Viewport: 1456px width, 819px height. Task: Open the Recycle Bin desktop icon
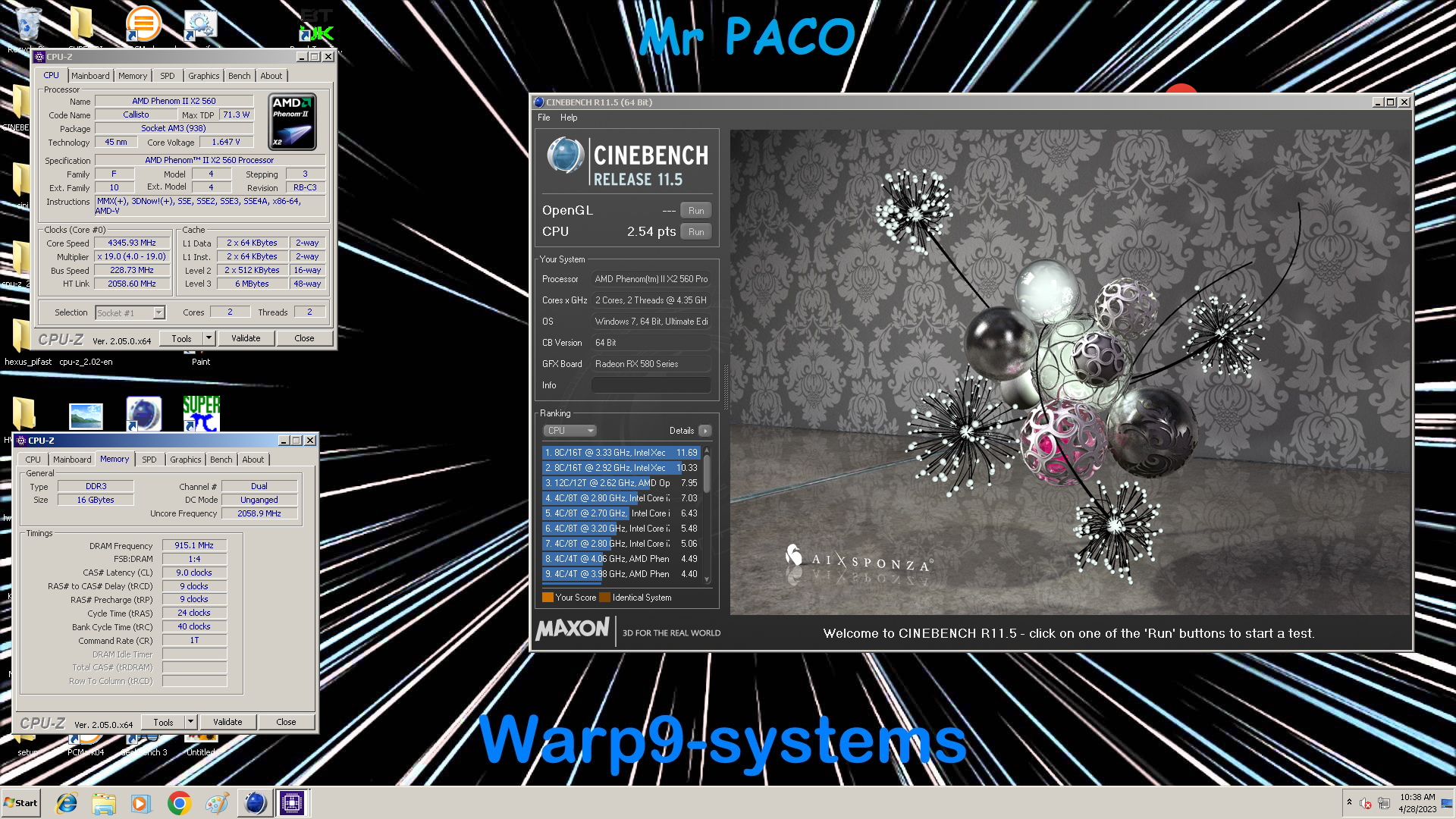pyautogui.click(x=28, y=23)
